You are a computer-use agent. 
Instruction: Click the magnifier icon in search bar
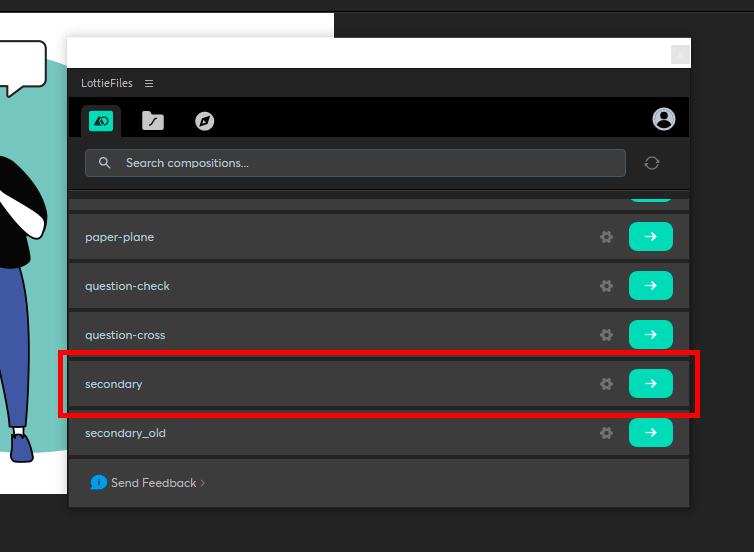tap(105, 163)
